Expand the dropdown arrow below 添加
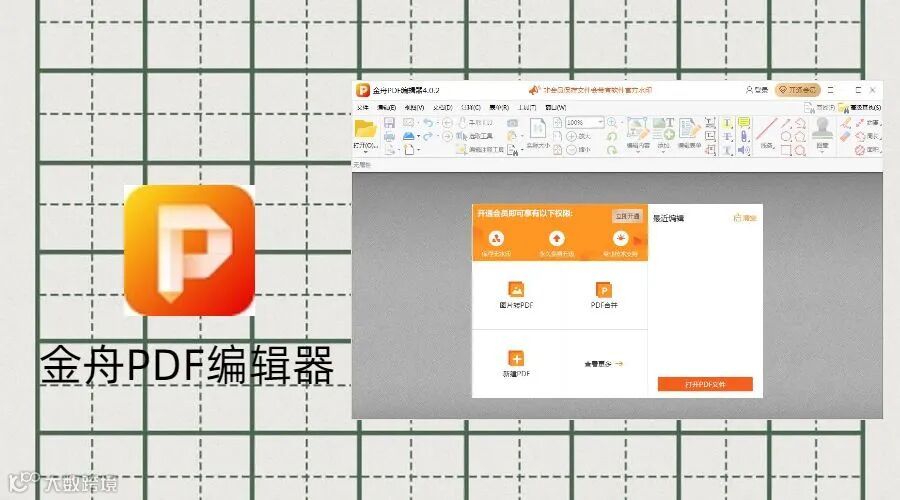This screenshot has width=900, height=500. click(x=664, y=152)
